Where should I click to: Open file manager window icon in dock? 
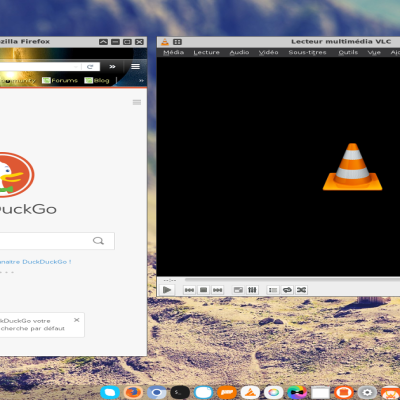pyautogui.click(x=320, y=392)
